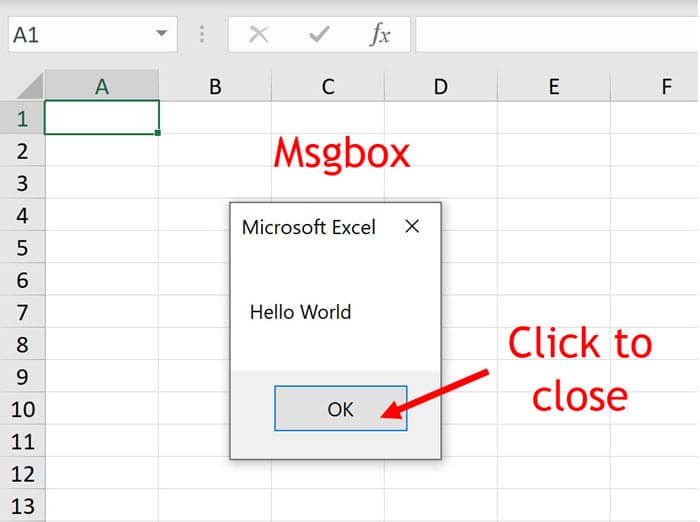Click the formula bar vertical dots handle
This screenshot has width=700, height=522.
202,34
